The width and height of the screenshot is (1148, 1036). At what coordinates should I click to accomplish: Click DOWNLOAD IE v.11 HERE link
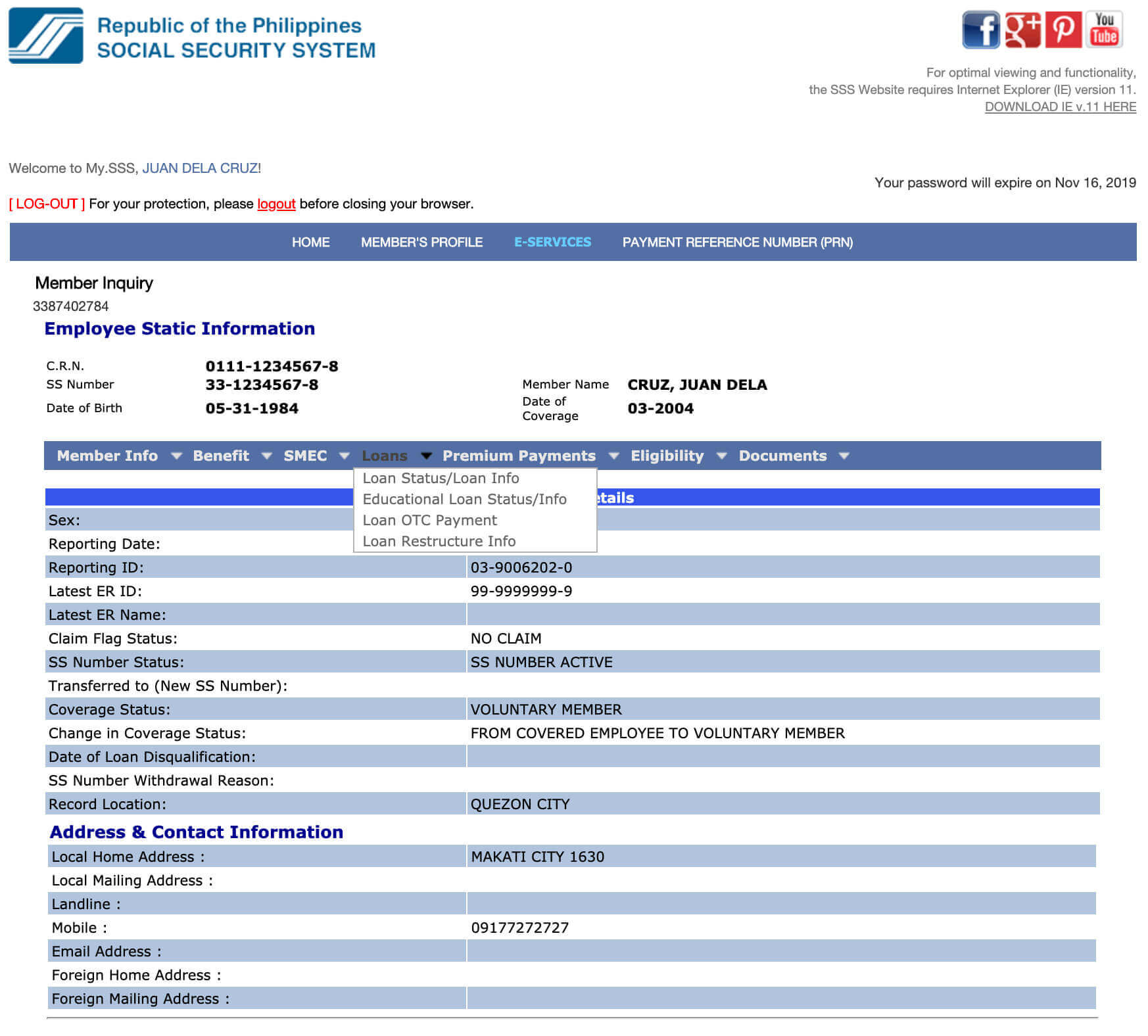(x=1060, y=106)
